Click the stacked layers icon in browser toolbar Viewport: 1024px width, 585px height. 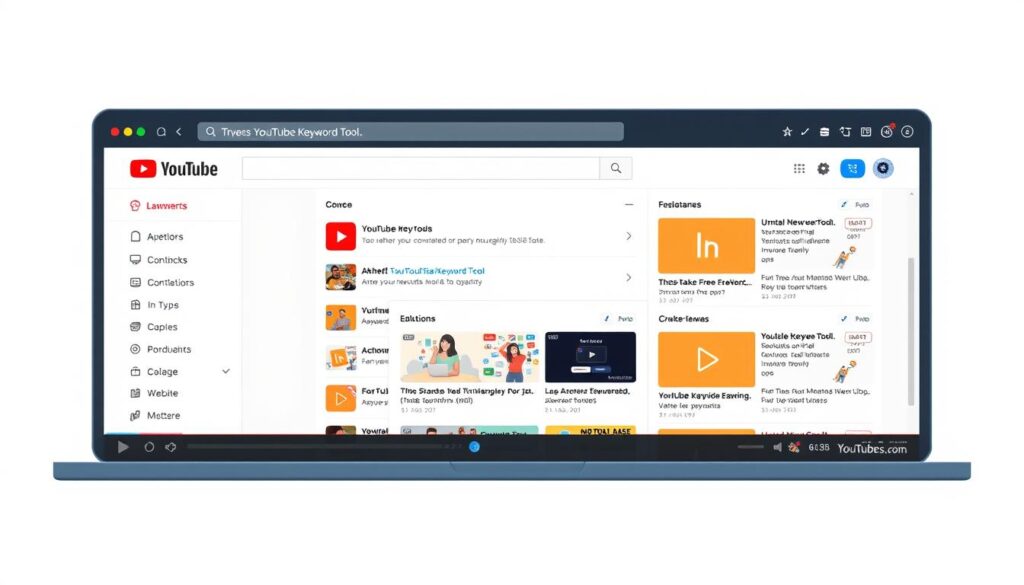[x=824, y=132]
